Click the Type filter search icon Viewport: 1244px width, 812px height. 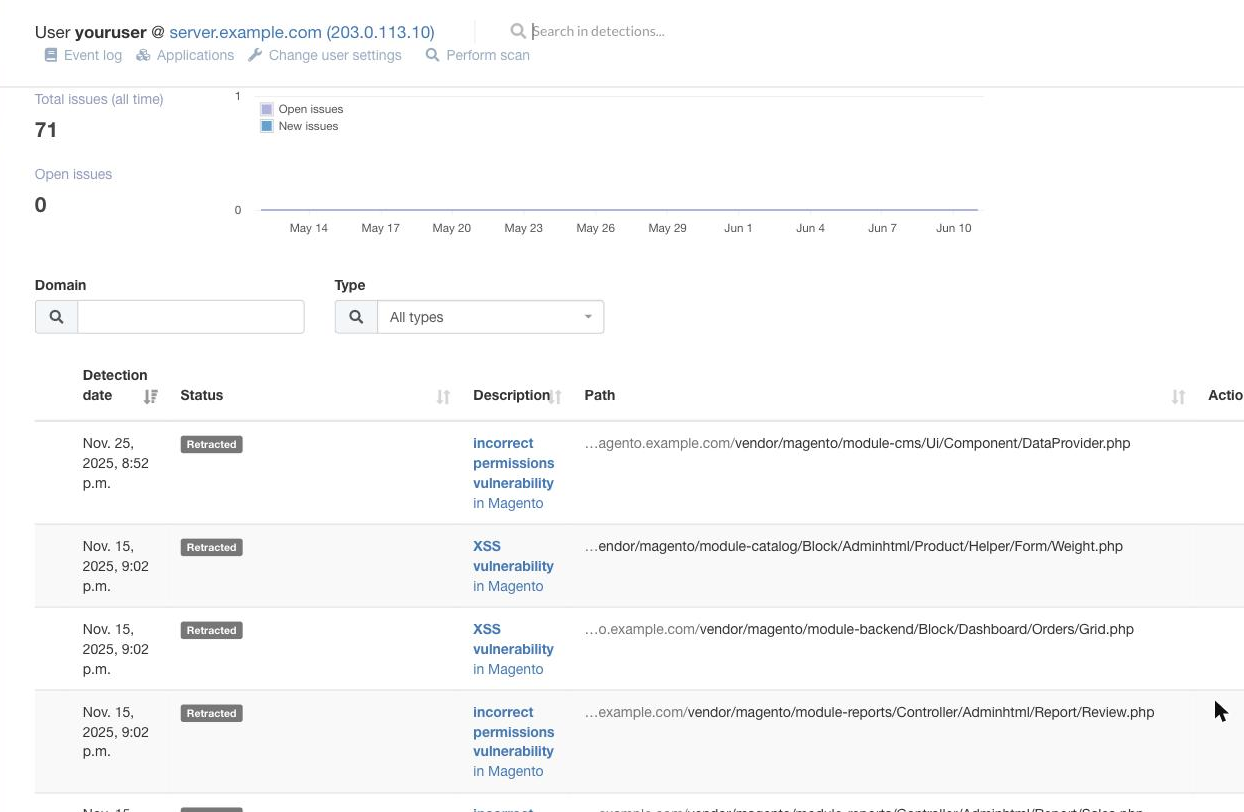point(356,317)
